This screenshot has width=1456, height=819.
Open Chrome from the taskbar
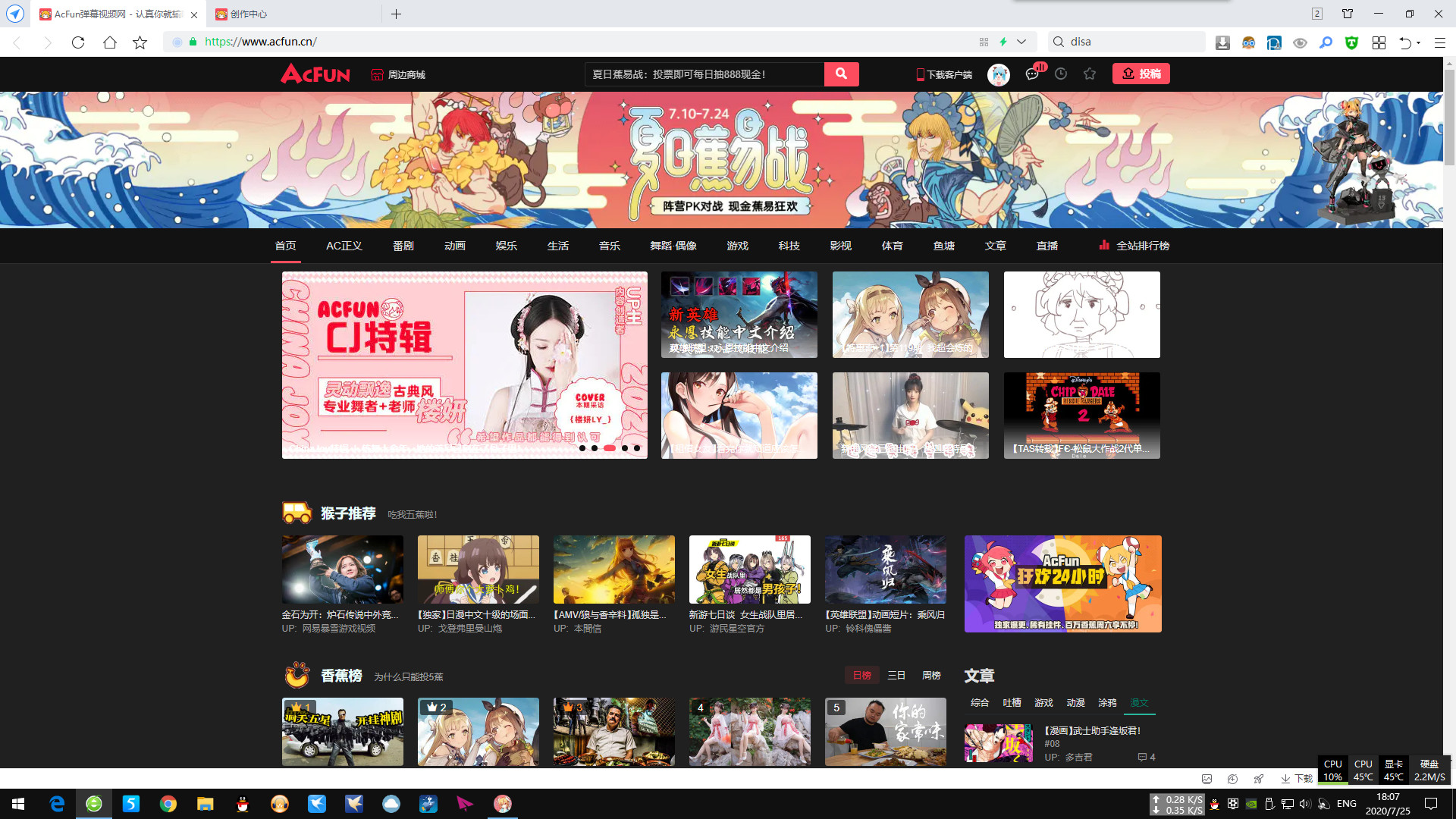coord(168,804)
